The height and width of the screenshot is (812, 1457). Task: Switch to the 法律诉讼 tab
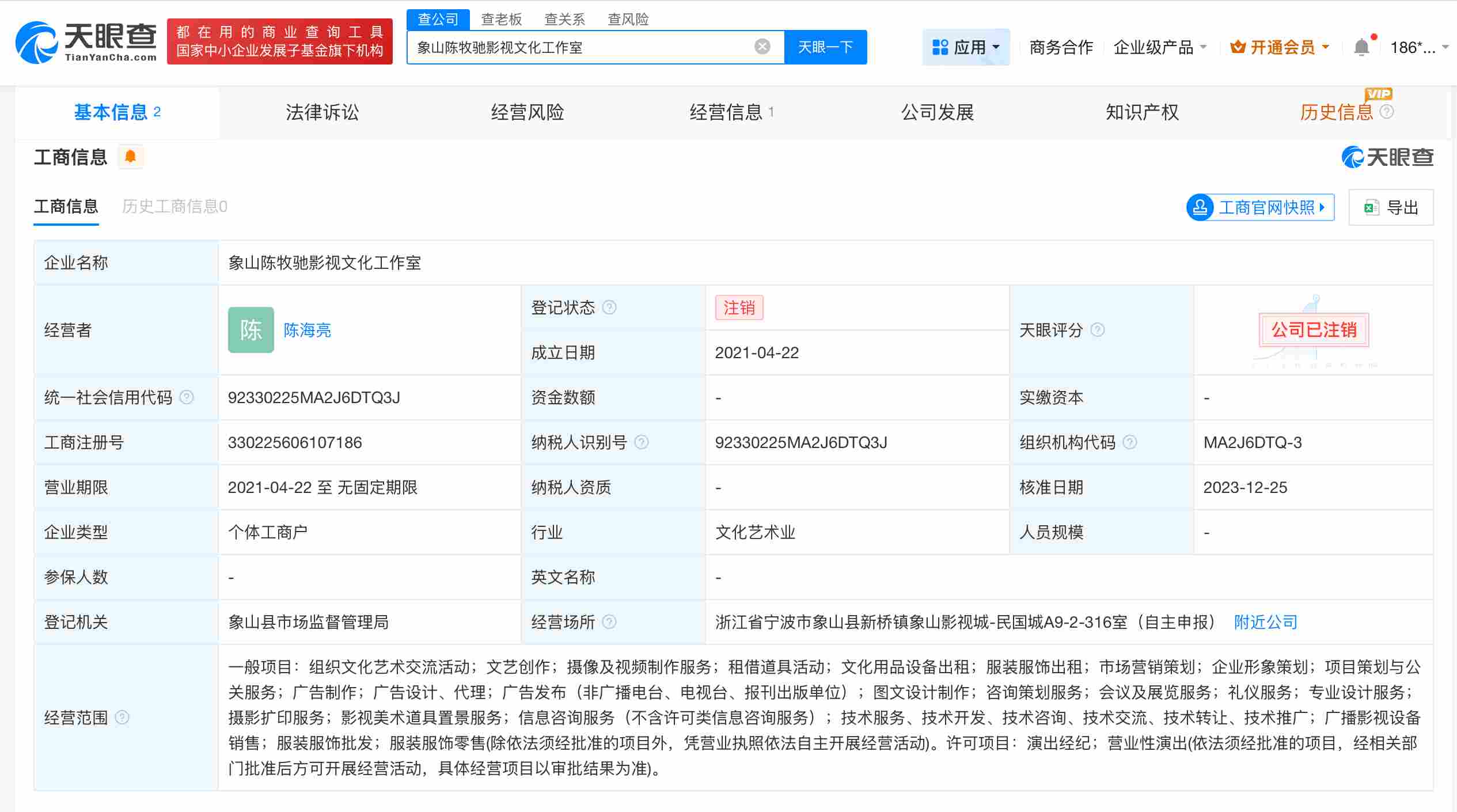[322, 112]
